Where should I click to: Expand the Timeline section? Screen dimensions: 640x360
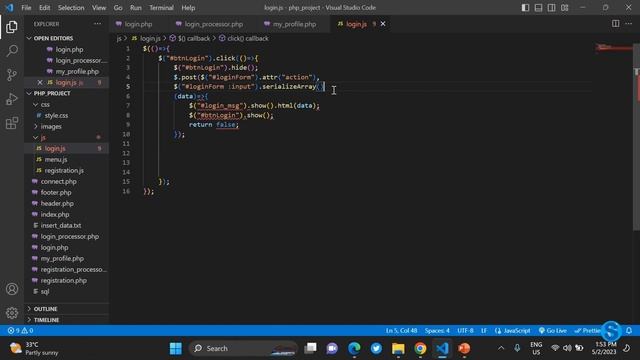click(47, 320)
